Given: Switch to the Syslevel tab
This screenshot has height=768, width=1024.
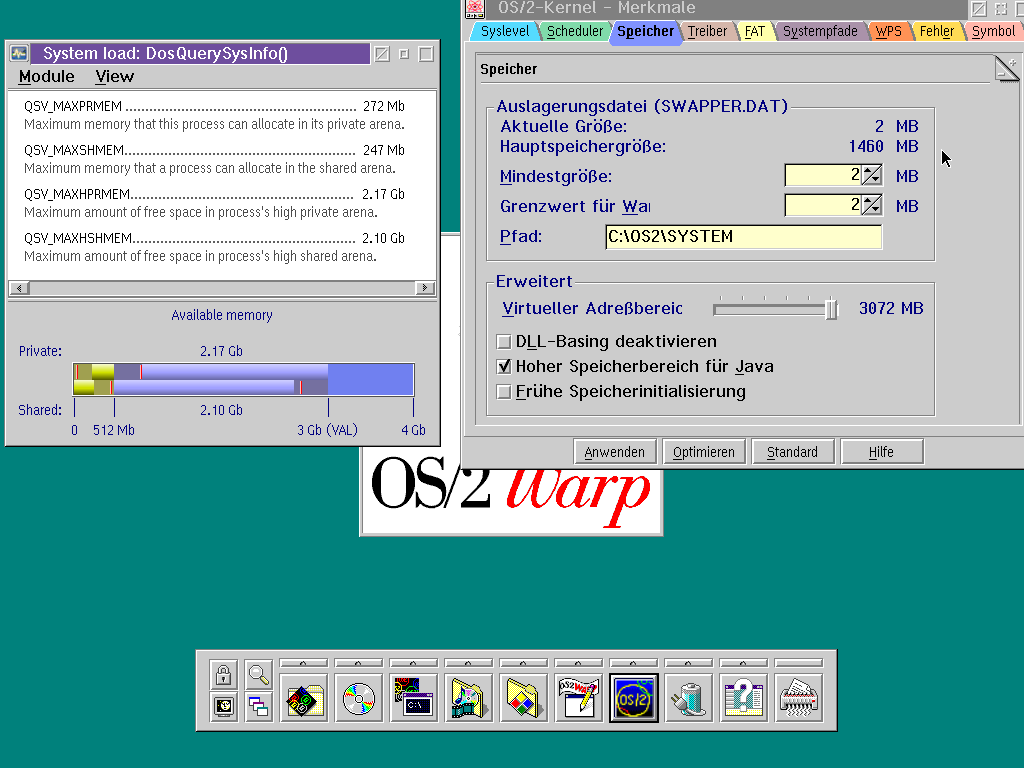Looking at the screenshot, I should pyautogui.click(x=505, y=31).
